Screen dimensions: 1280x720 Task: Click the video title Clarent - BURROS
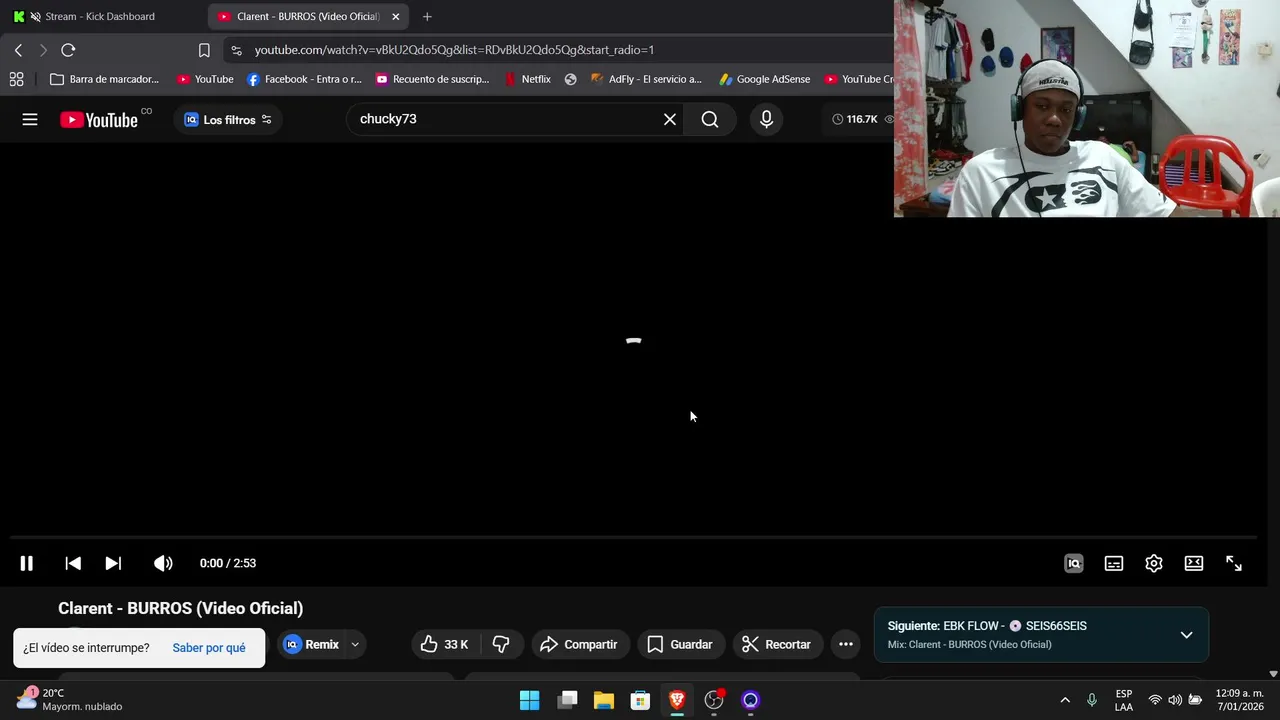coord(180,608)
